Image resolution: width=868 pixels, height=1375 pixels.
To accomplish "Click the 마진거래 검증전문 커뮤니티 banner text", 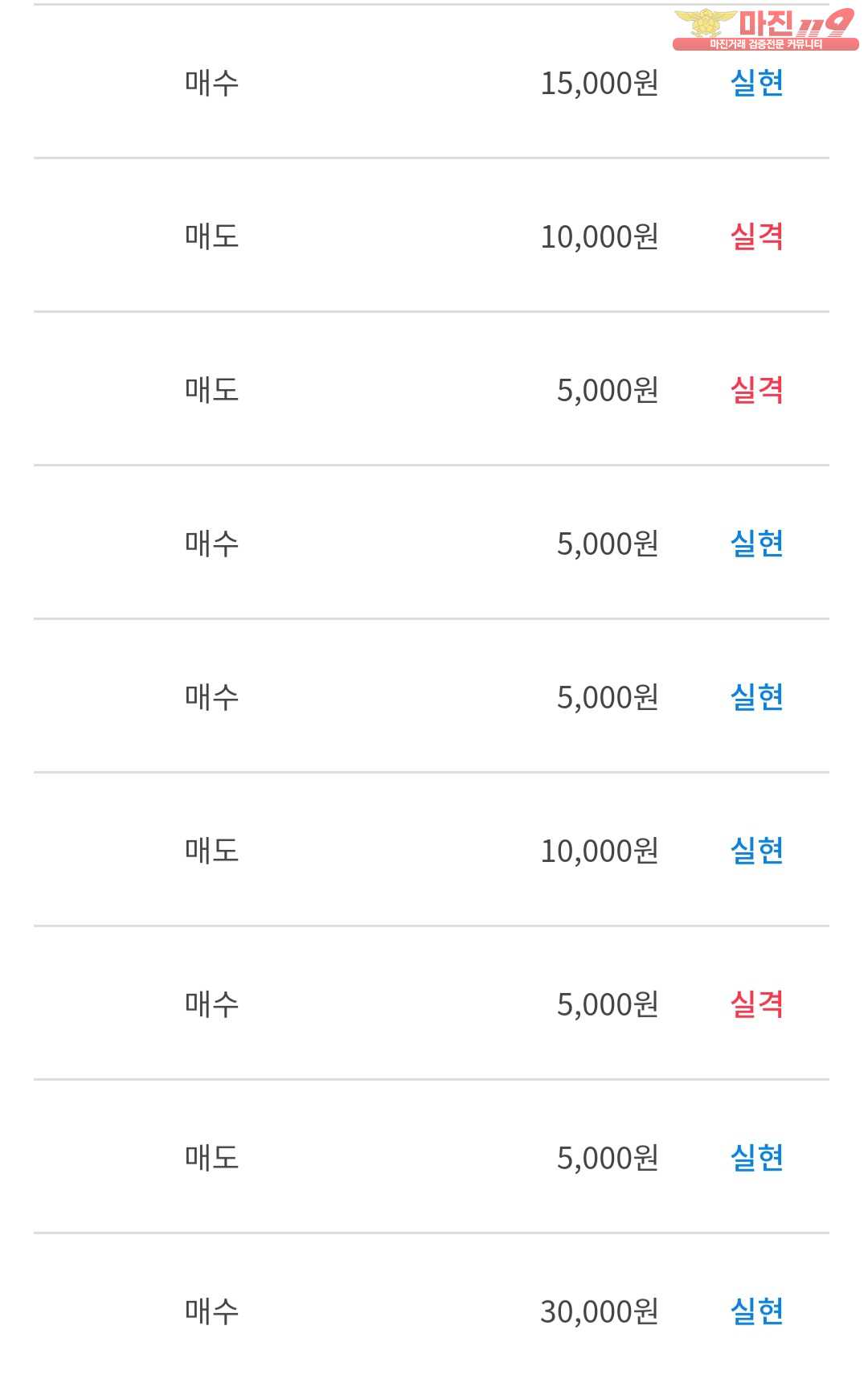I will tap(765, 44).
